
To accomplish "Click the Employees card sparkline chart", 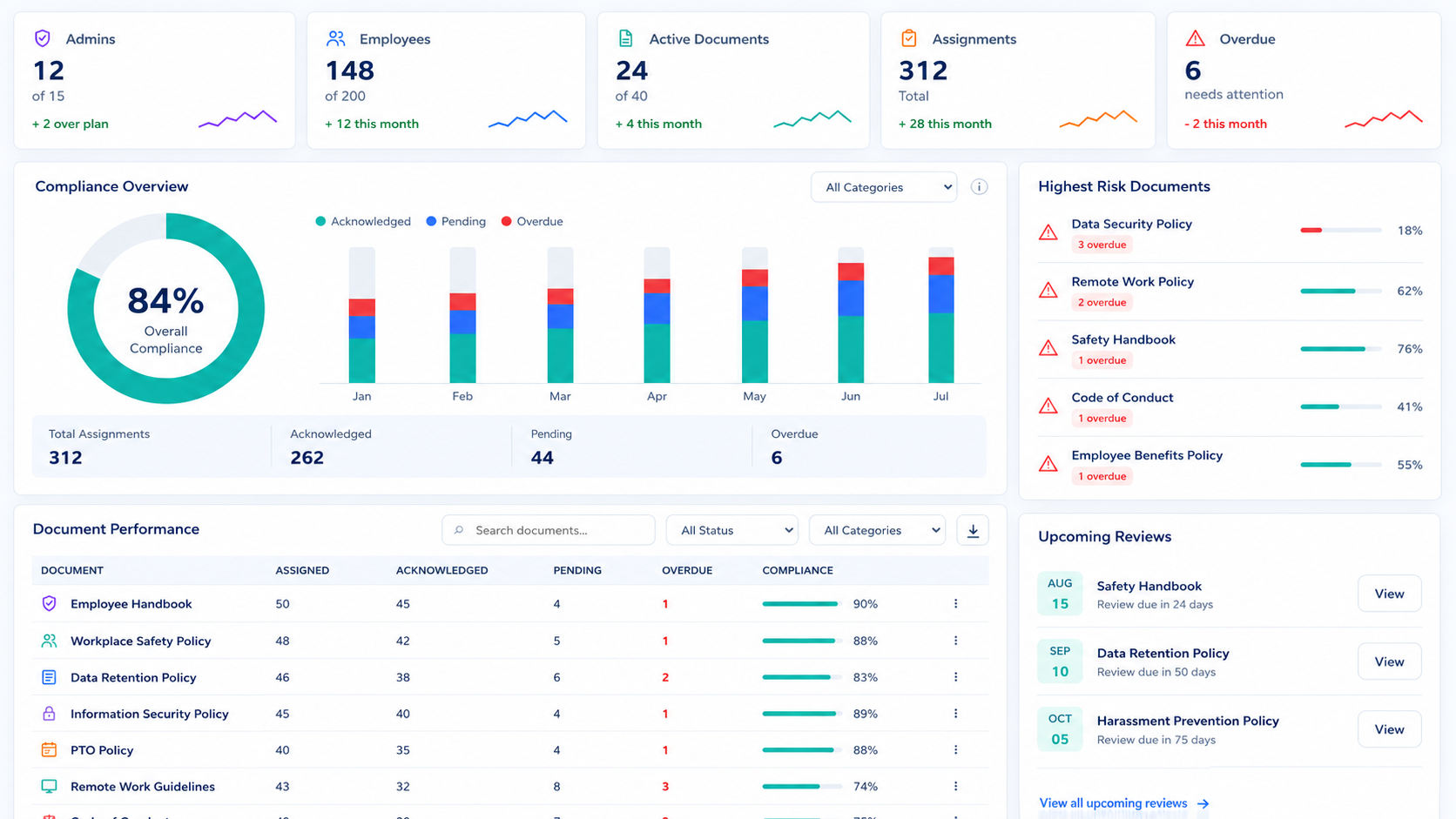I will tap(528, 119).
